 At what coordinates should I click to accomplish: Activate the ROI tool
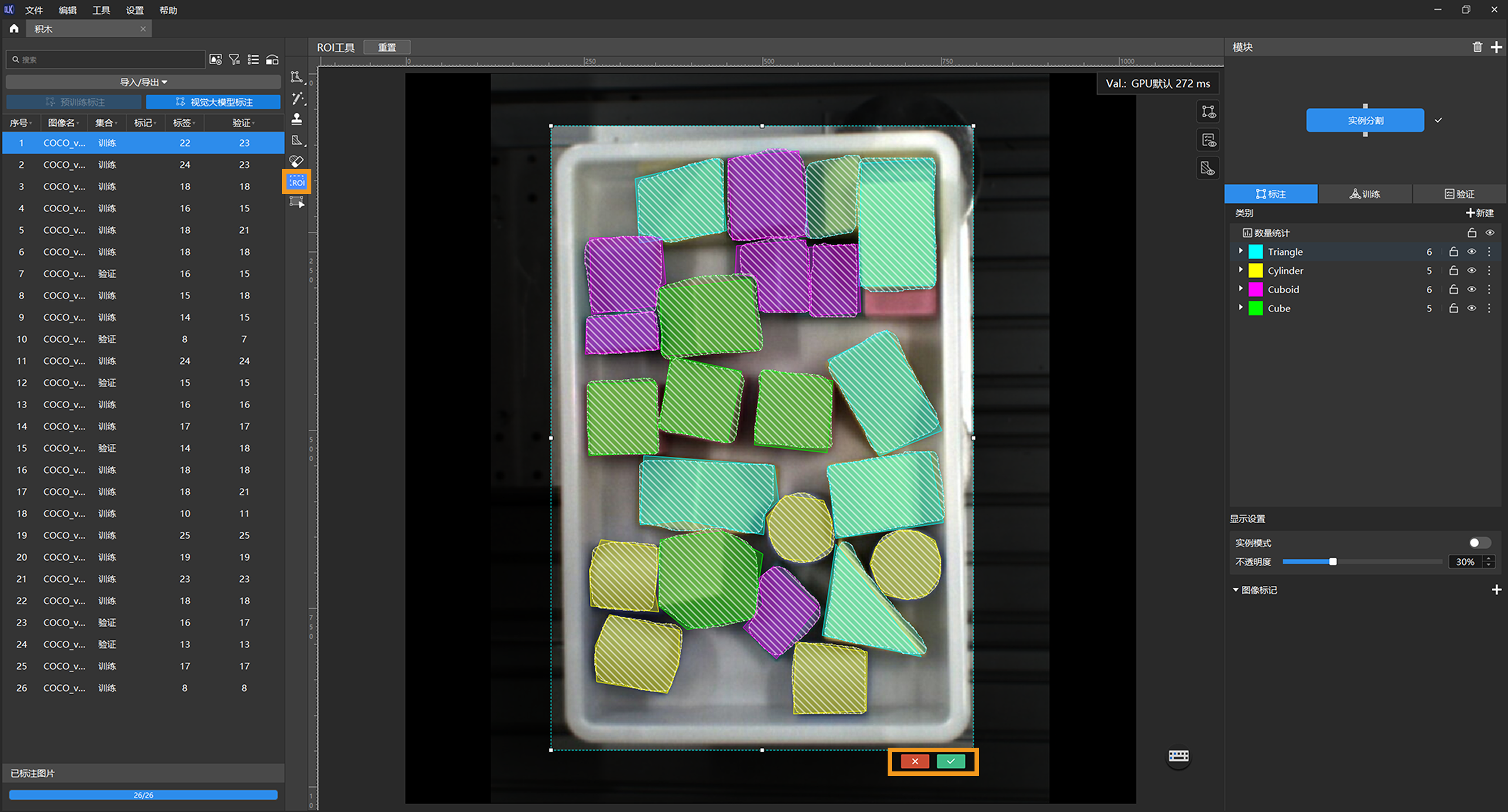(297, 182)
